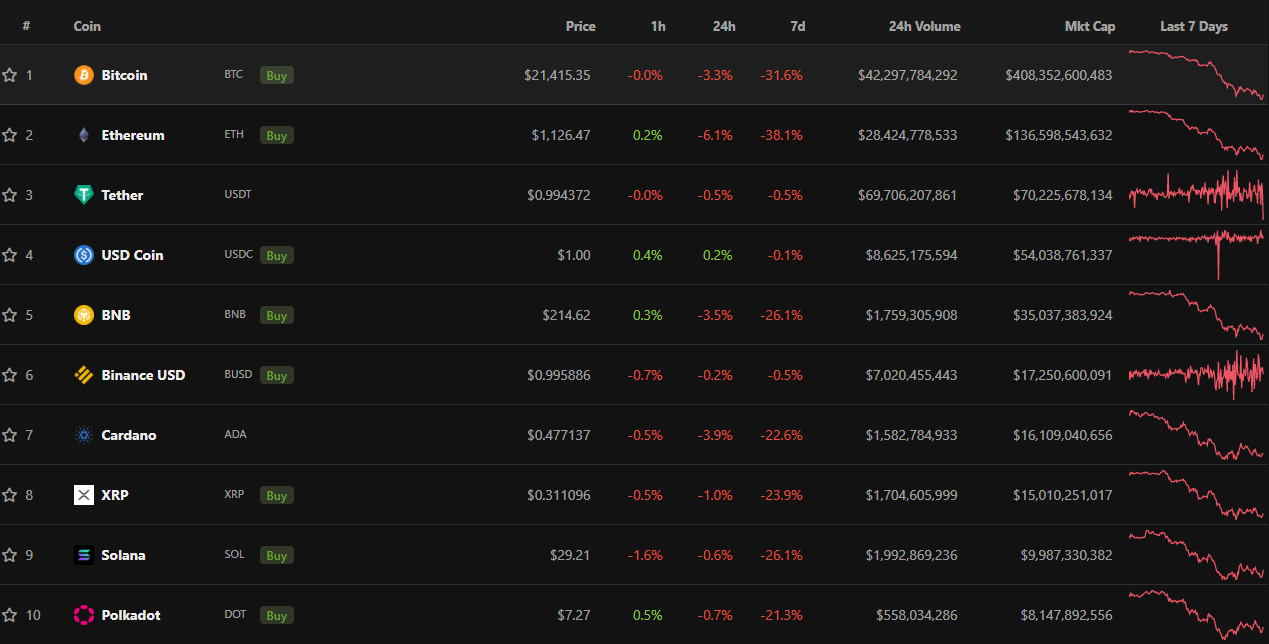Viewport: 1269px width, 644px height.
Task: Open the Binance USD name link
Action: click(143, 375)
